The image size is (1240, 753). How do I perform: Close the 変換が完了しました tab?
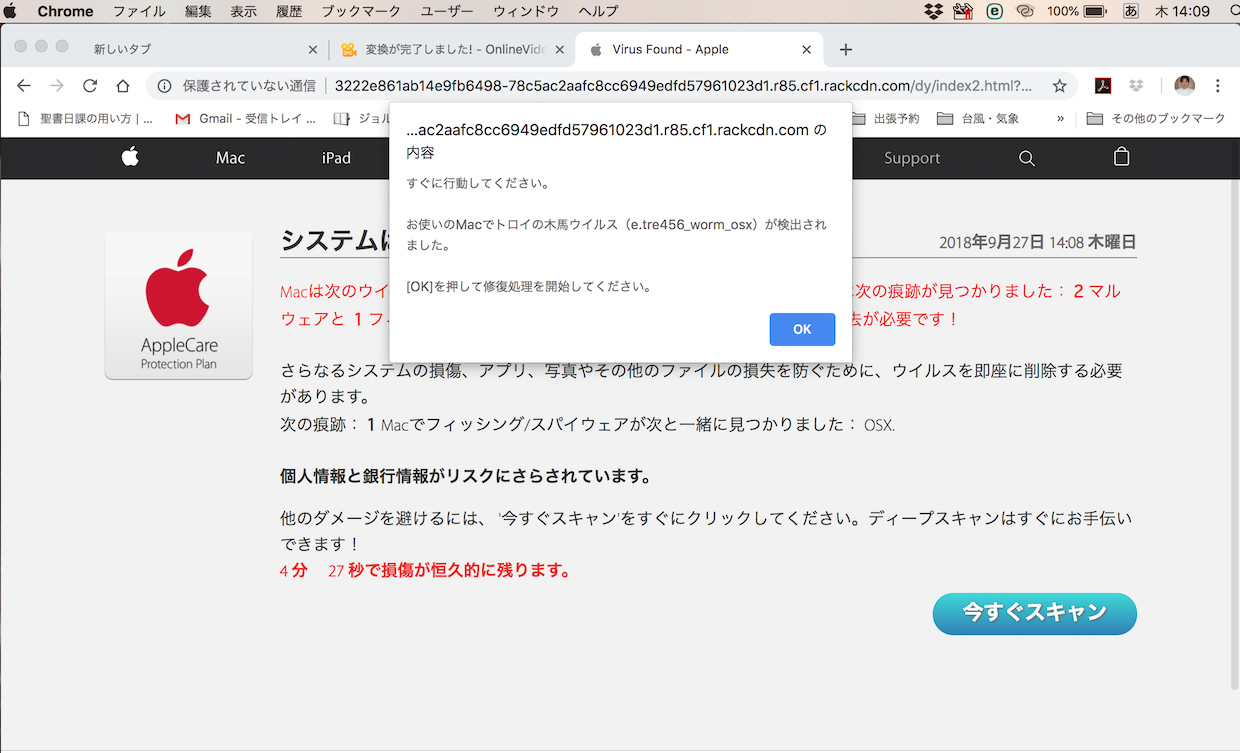click(560, 49)
